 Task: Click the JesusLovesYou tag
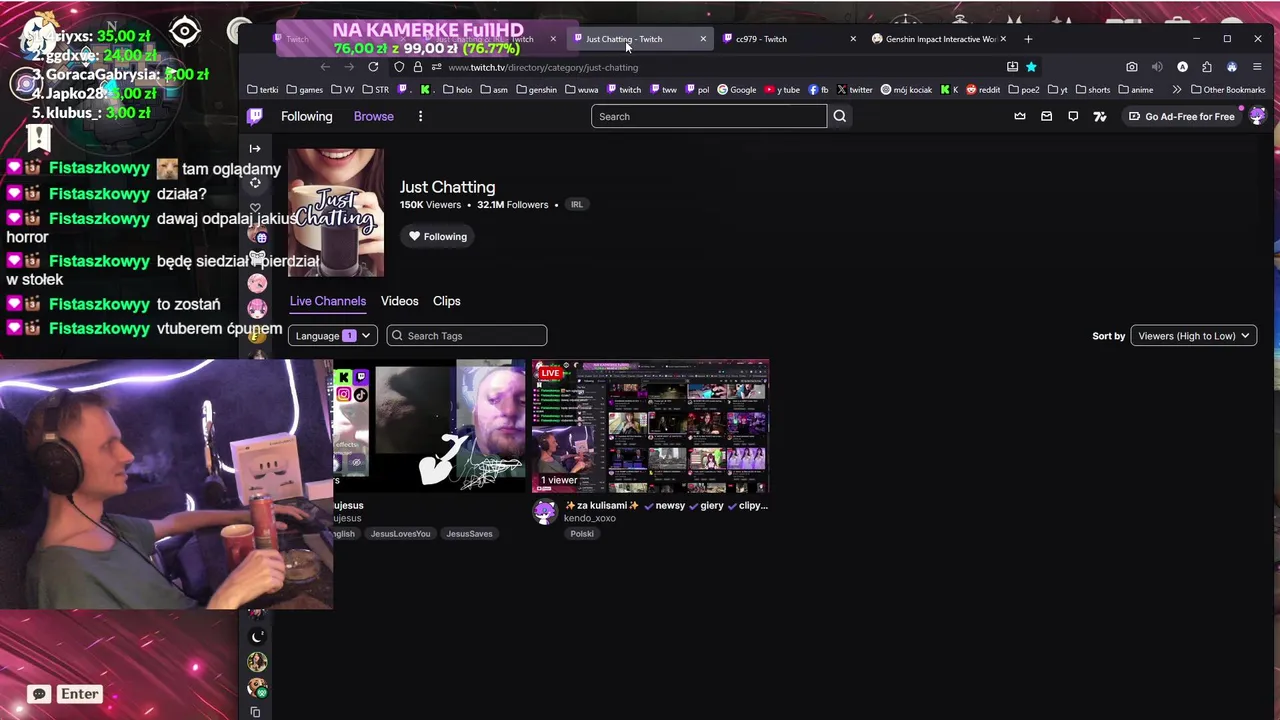400,534
